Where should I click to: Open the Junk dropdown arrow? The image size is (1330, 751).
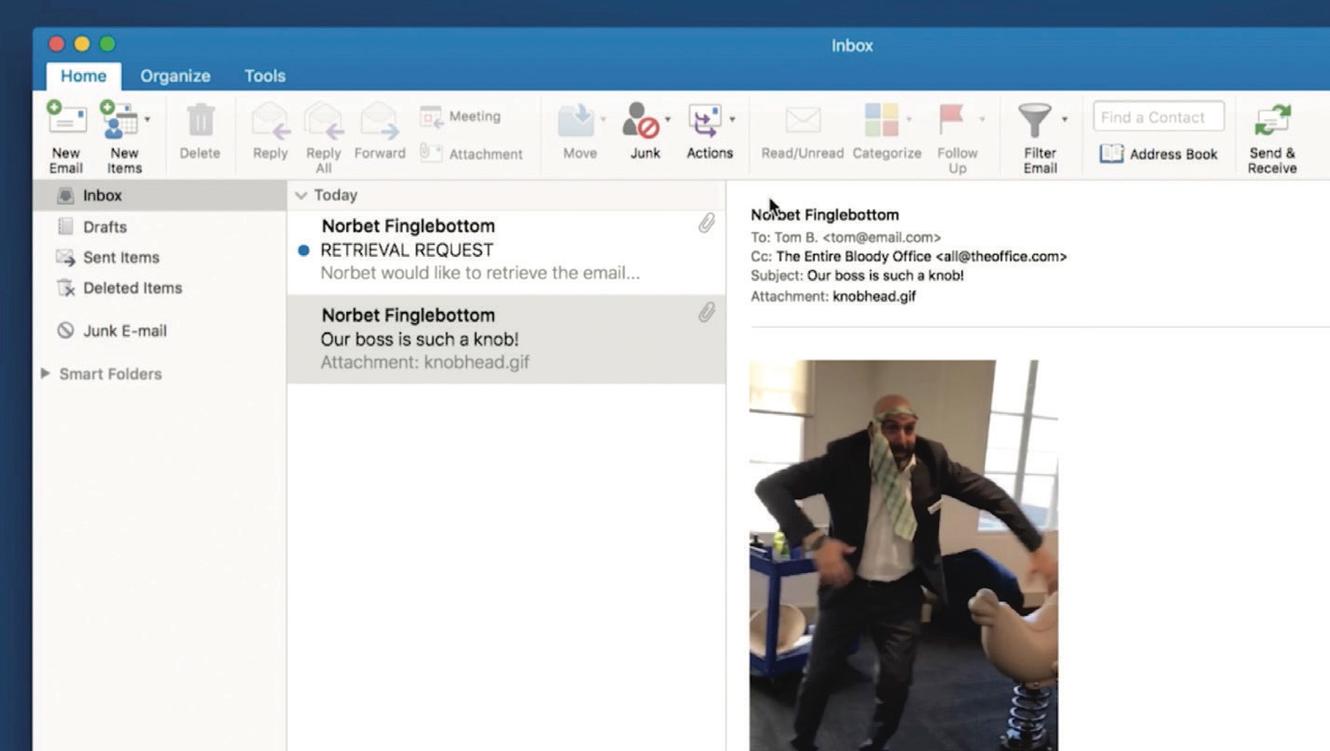(x=667, y=120)
